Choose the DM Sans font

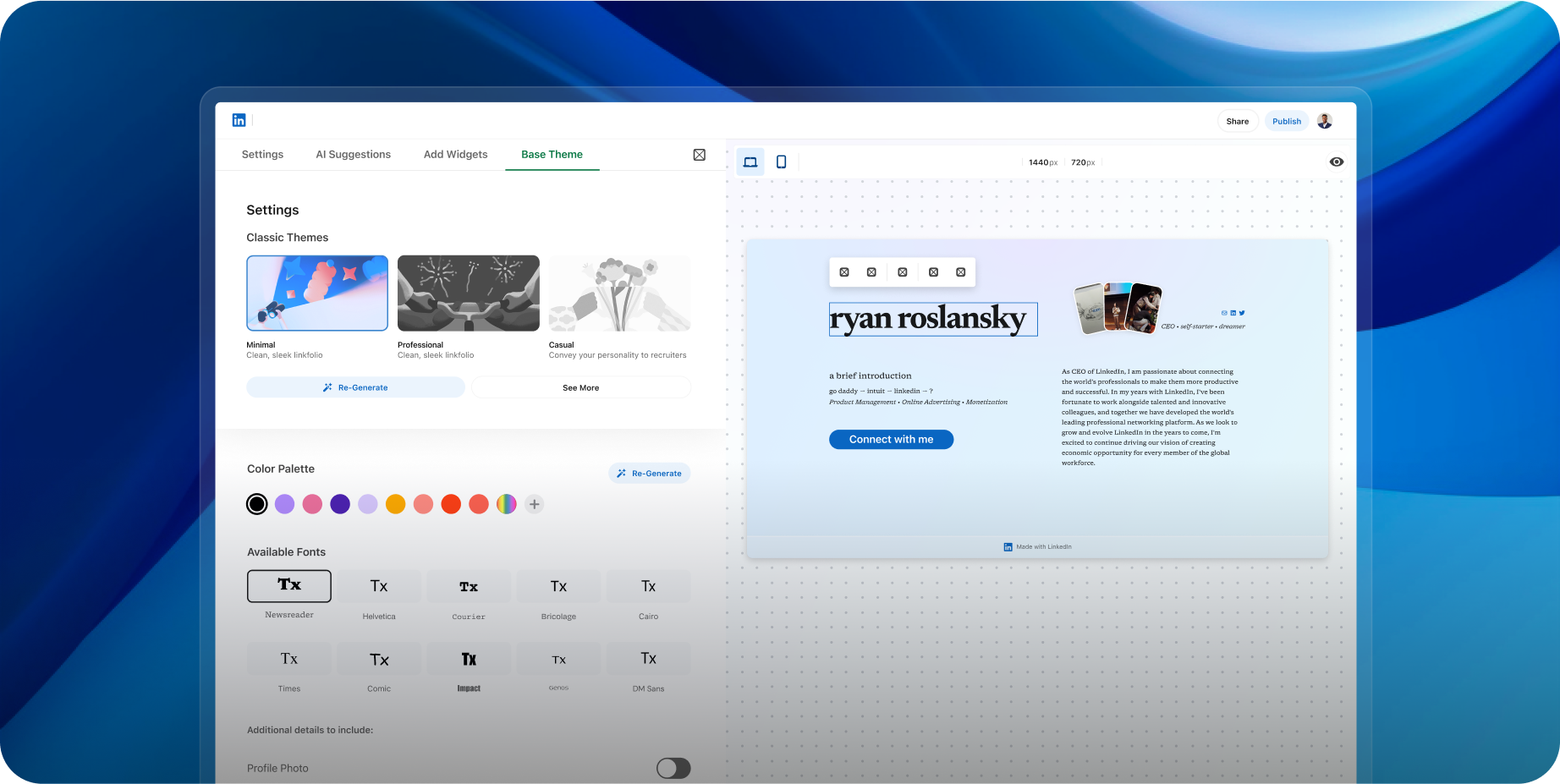point(648,659)
